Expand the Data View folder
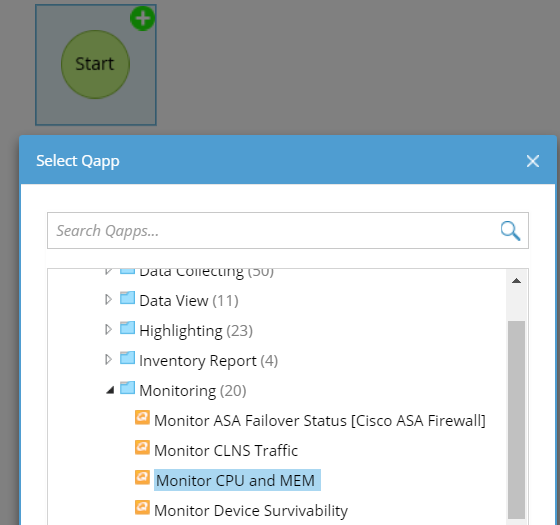This screenshot has width=560, height=525. click(x=108, y=299)
